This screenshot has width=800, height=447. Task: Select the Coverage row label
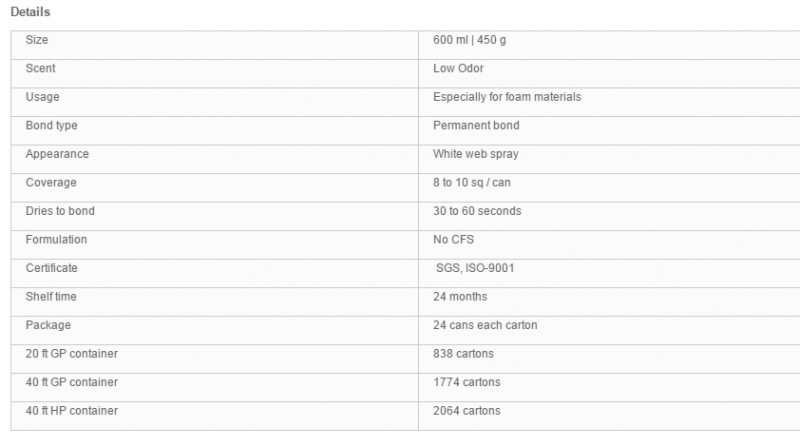pyautogui.click(x=51, y=183)
